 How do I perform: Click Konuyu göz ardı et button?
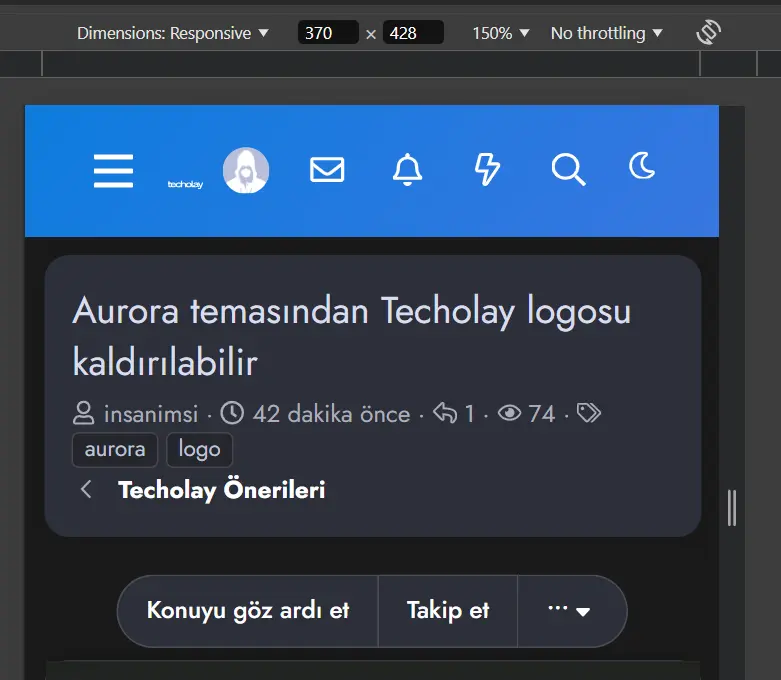pos(248,611)
